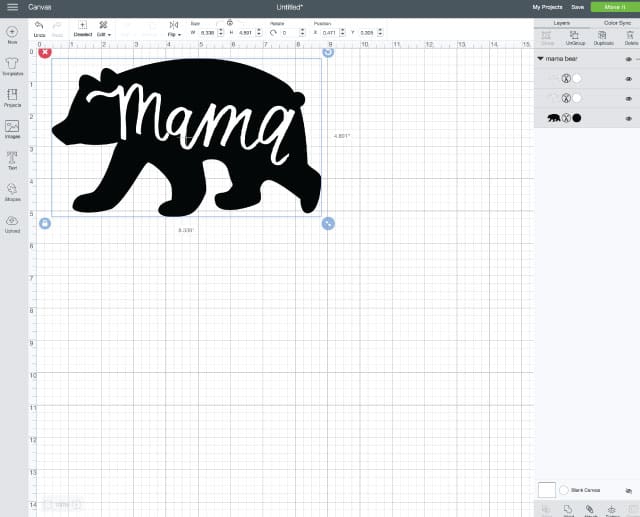Click the size aspect-ratio lock icon
The image size is (640, 517).
(230, 22)
